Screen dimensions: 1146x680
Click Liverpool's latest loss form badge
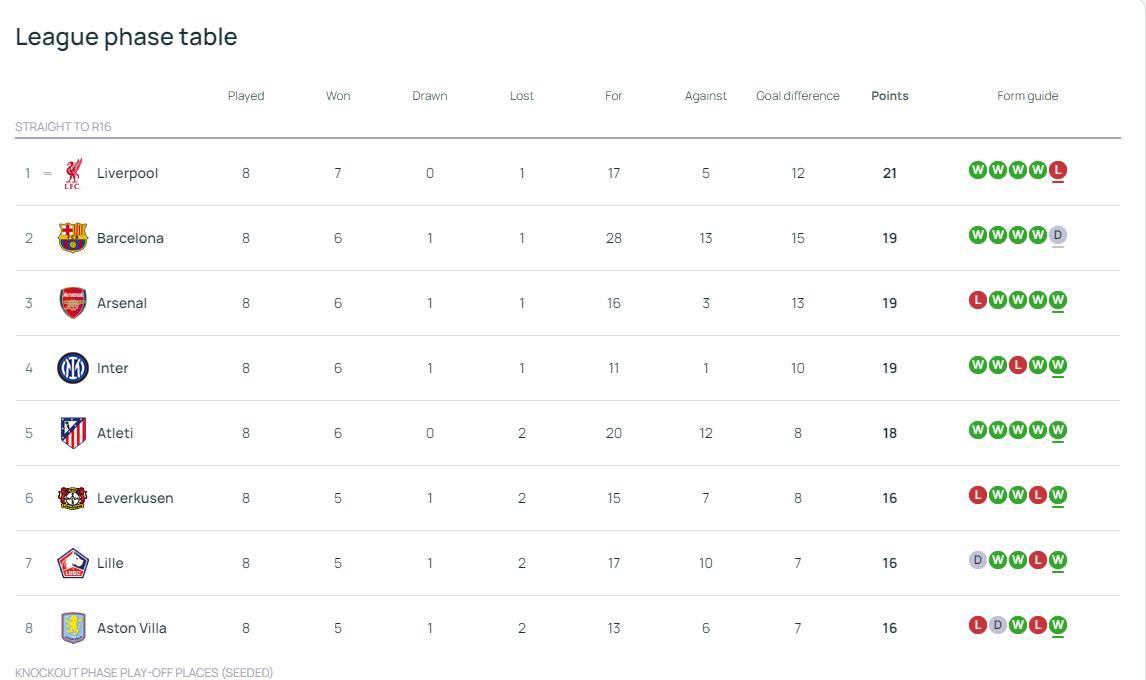tap(1058, 170)
